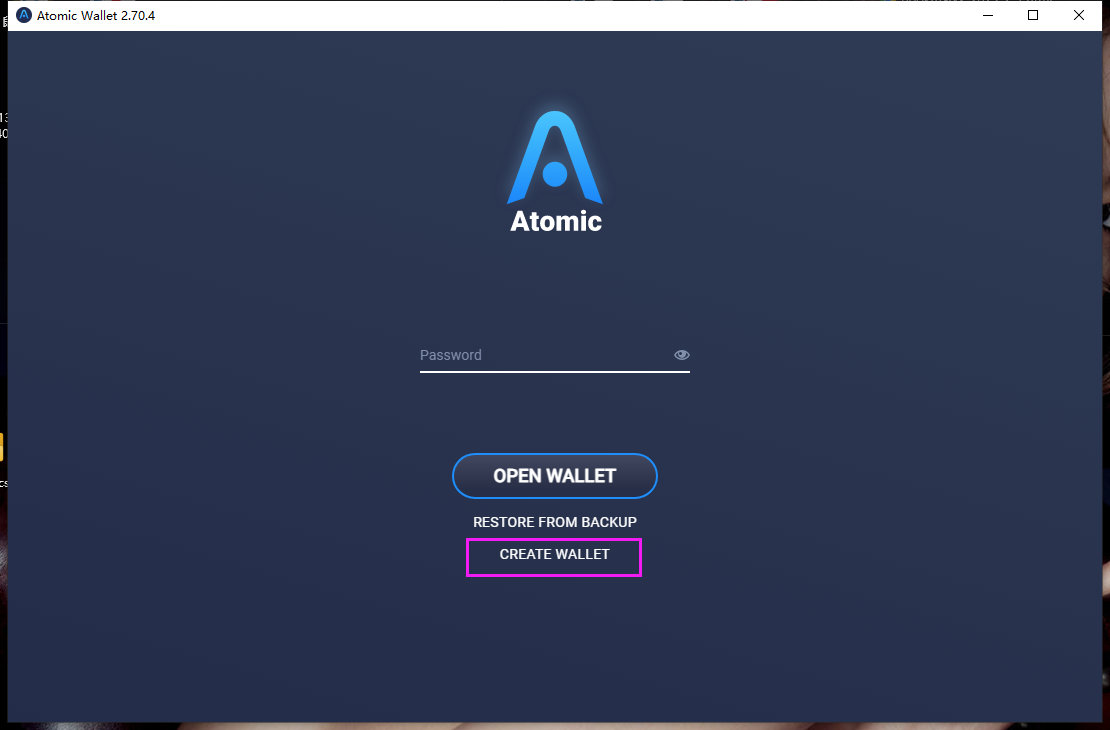Close the Atomic Wallet window
Viewport: 1110px width, 730px height.
click(x=1079, y=15)
